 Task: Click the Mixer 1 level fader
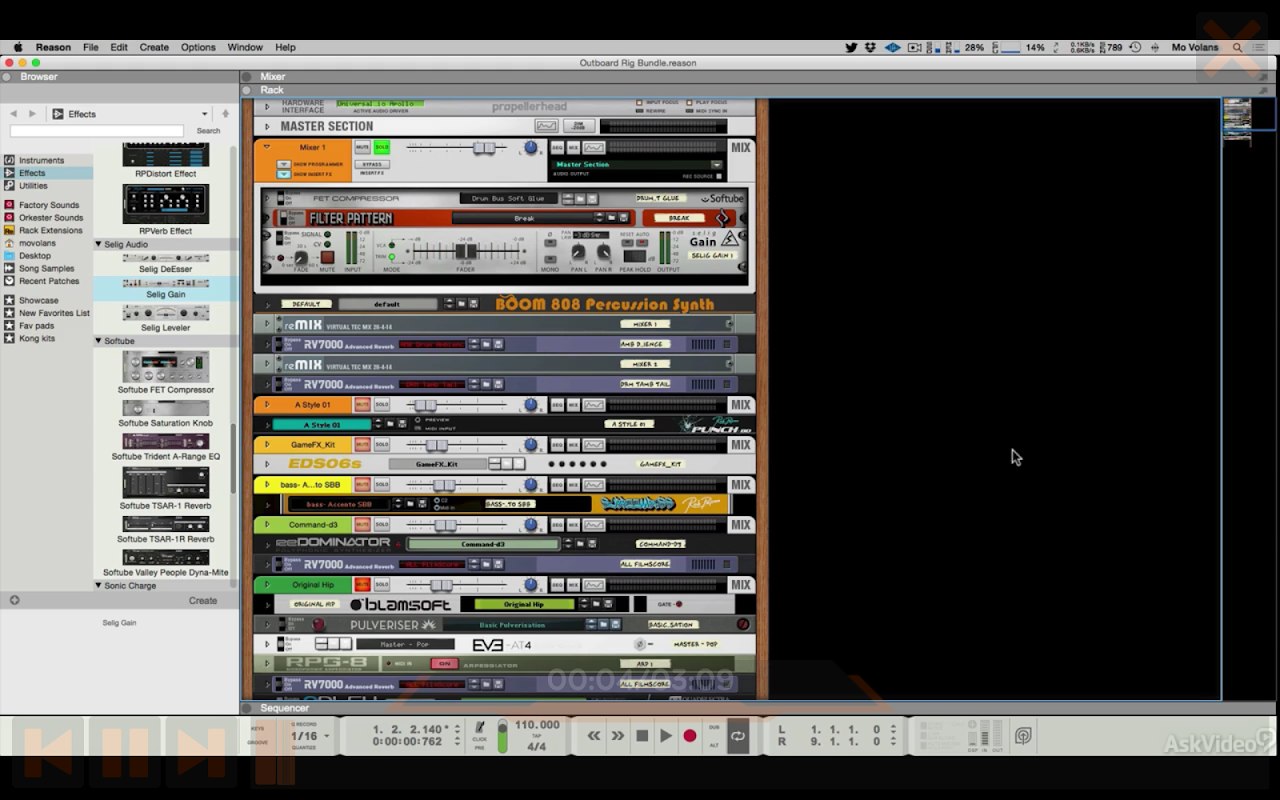tap(484, 148)
